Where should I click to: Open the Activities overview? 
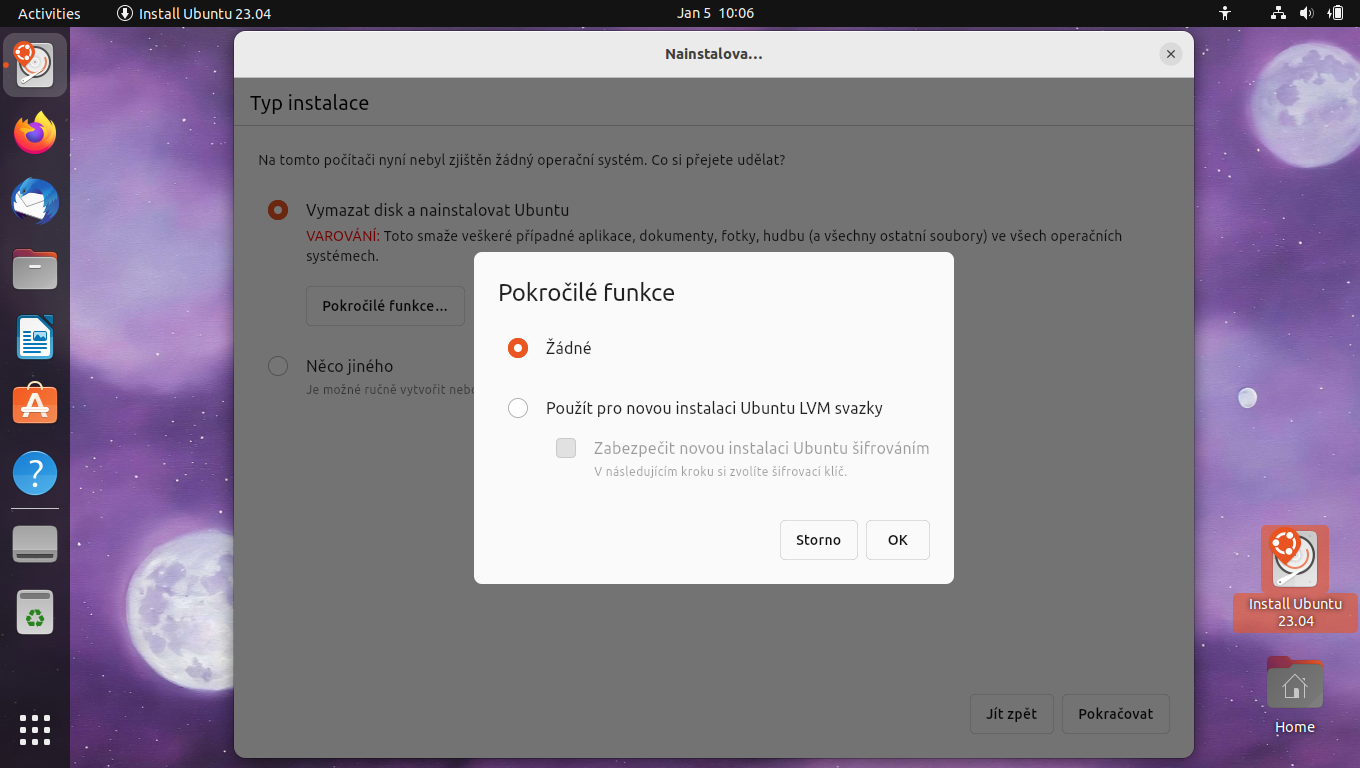pos(49,14)
